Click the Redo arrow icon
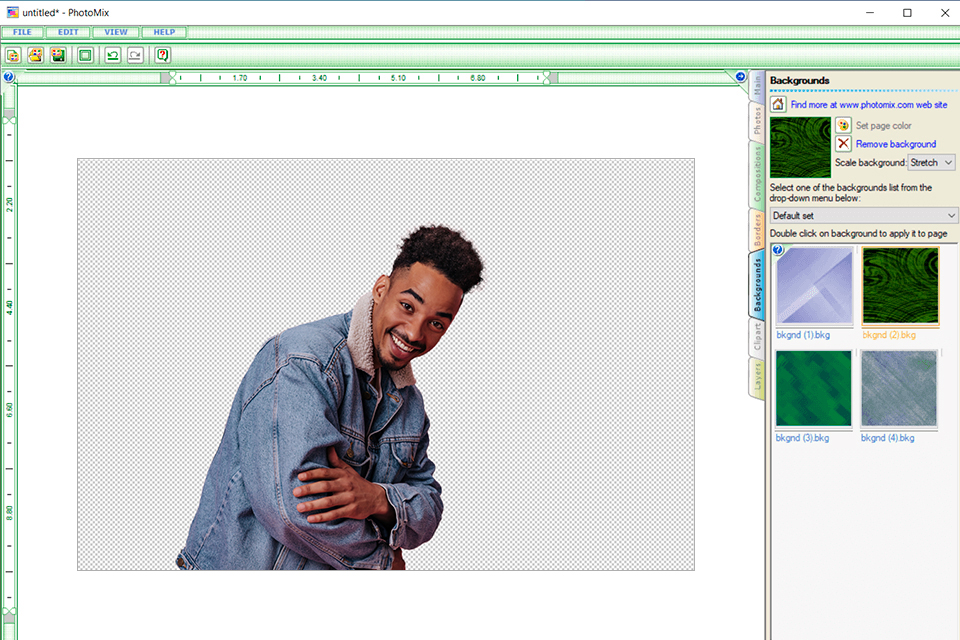The height and width of the screenshot is (640, 960). click(x=135, y=56)
